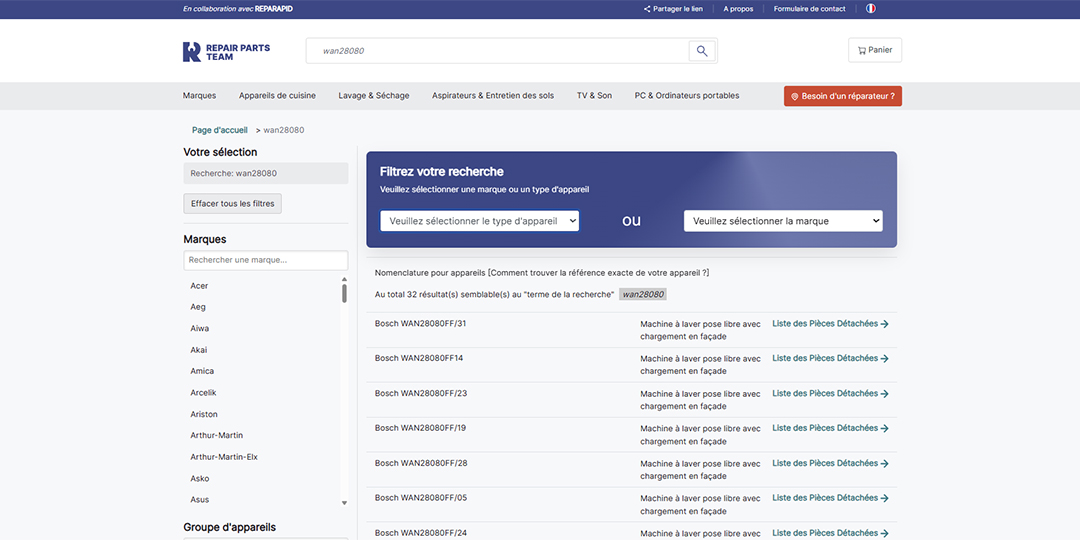Clear all filters with Effacer button
The width and height of the screenshot is (1080, 540).
point(233,204)
